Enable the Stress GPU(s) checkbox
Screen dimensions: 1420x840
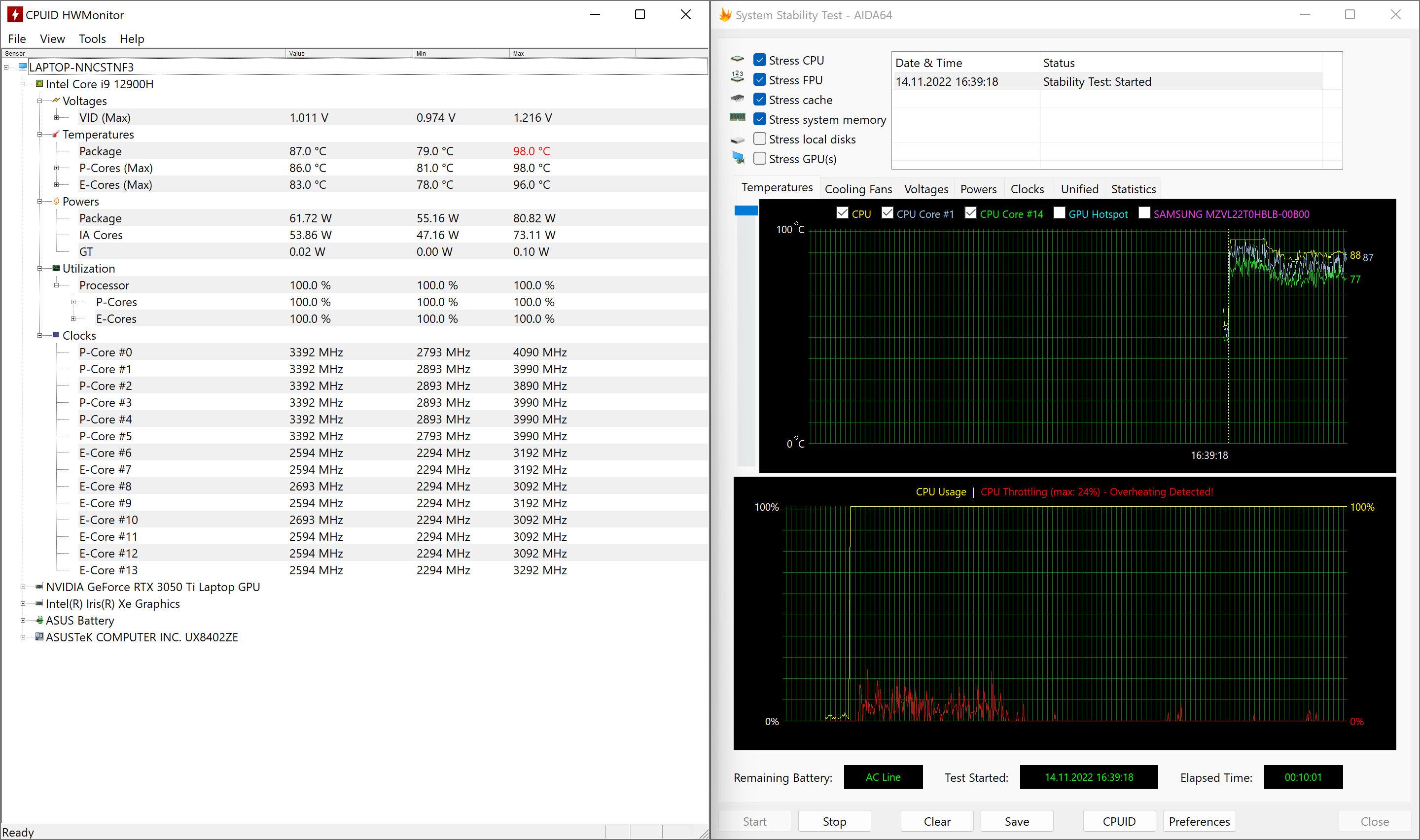[760, 159]
